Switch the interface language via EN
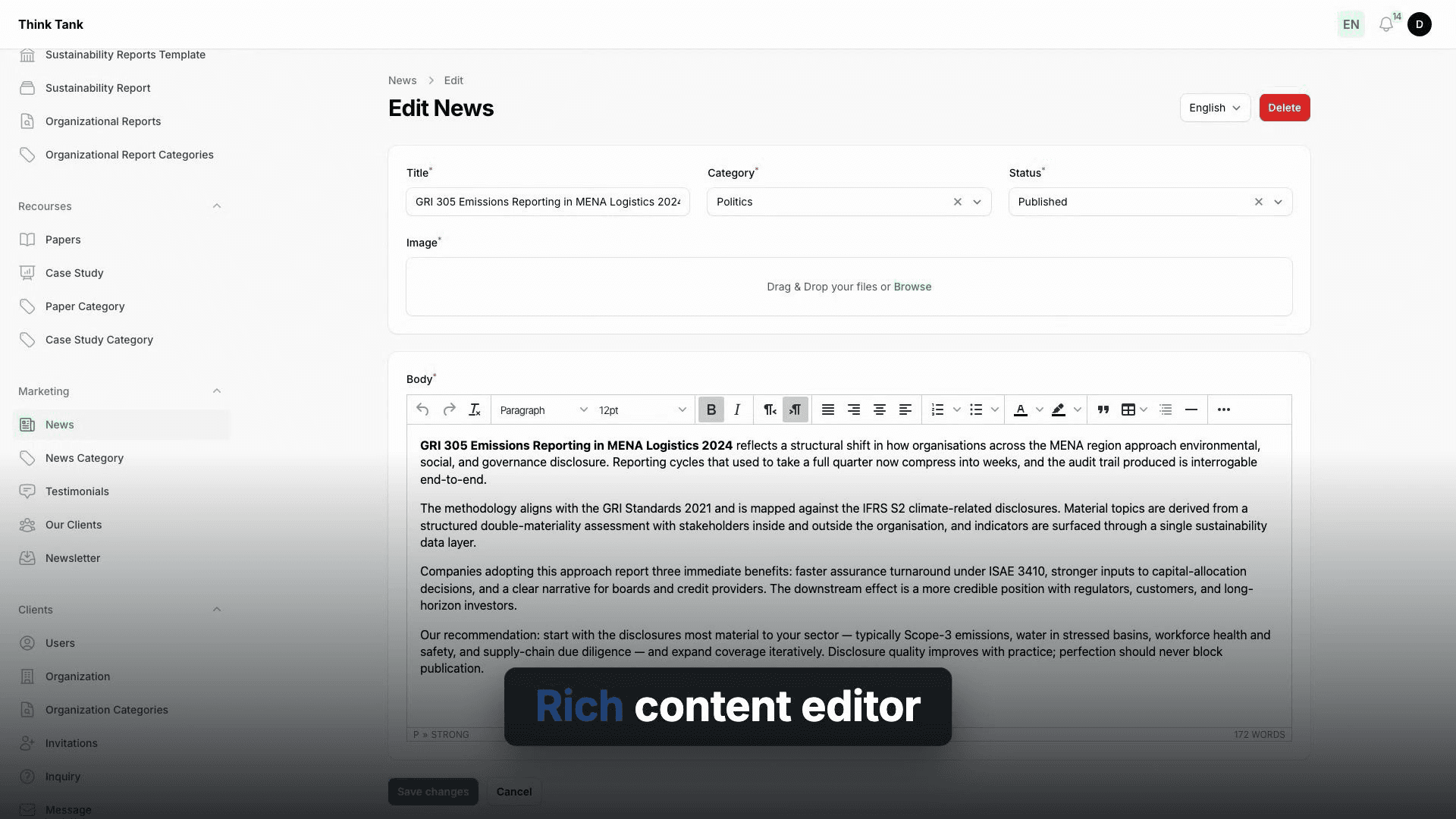The image size is (1456, 819). pyautogui.click(x=1351, y=24)
